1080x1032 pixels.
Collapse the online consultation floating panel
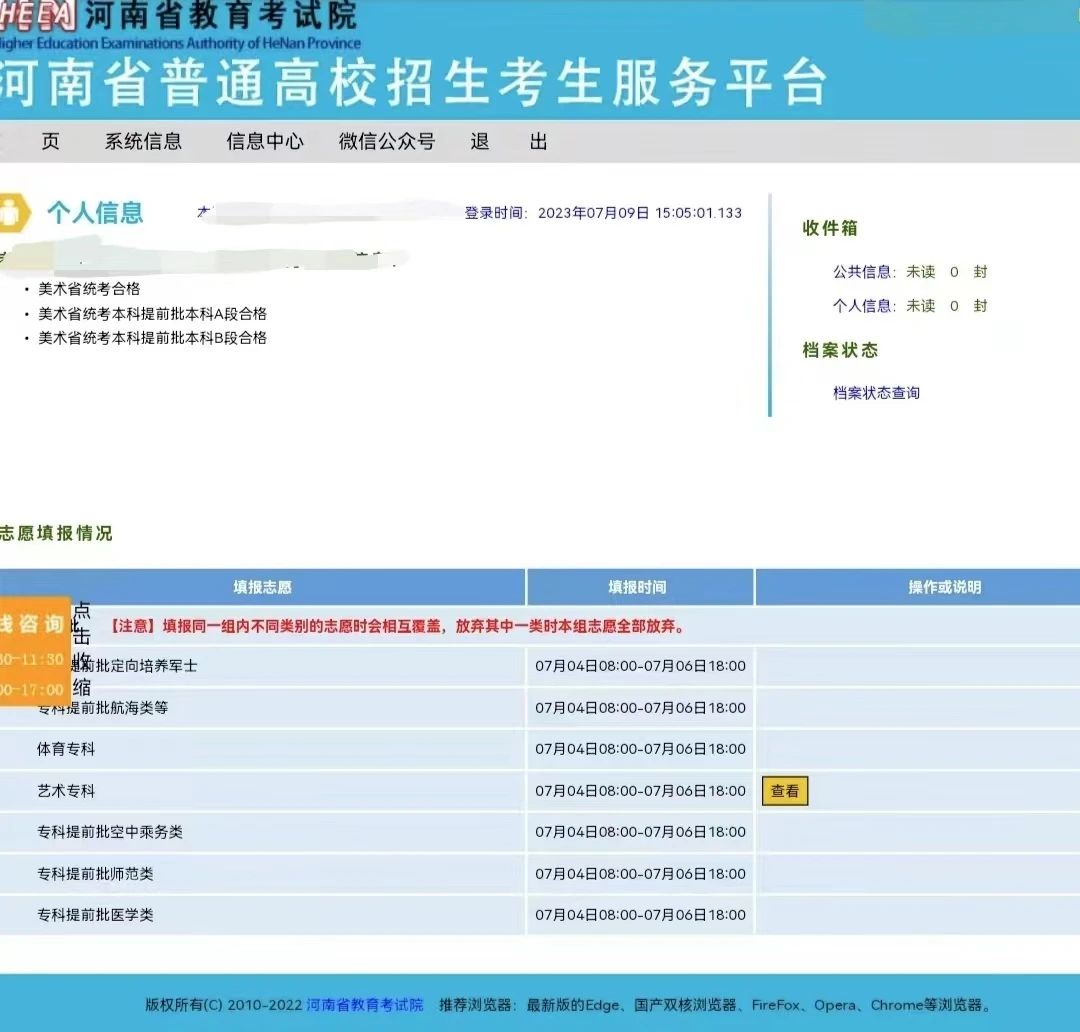click(x=82, y=648)
